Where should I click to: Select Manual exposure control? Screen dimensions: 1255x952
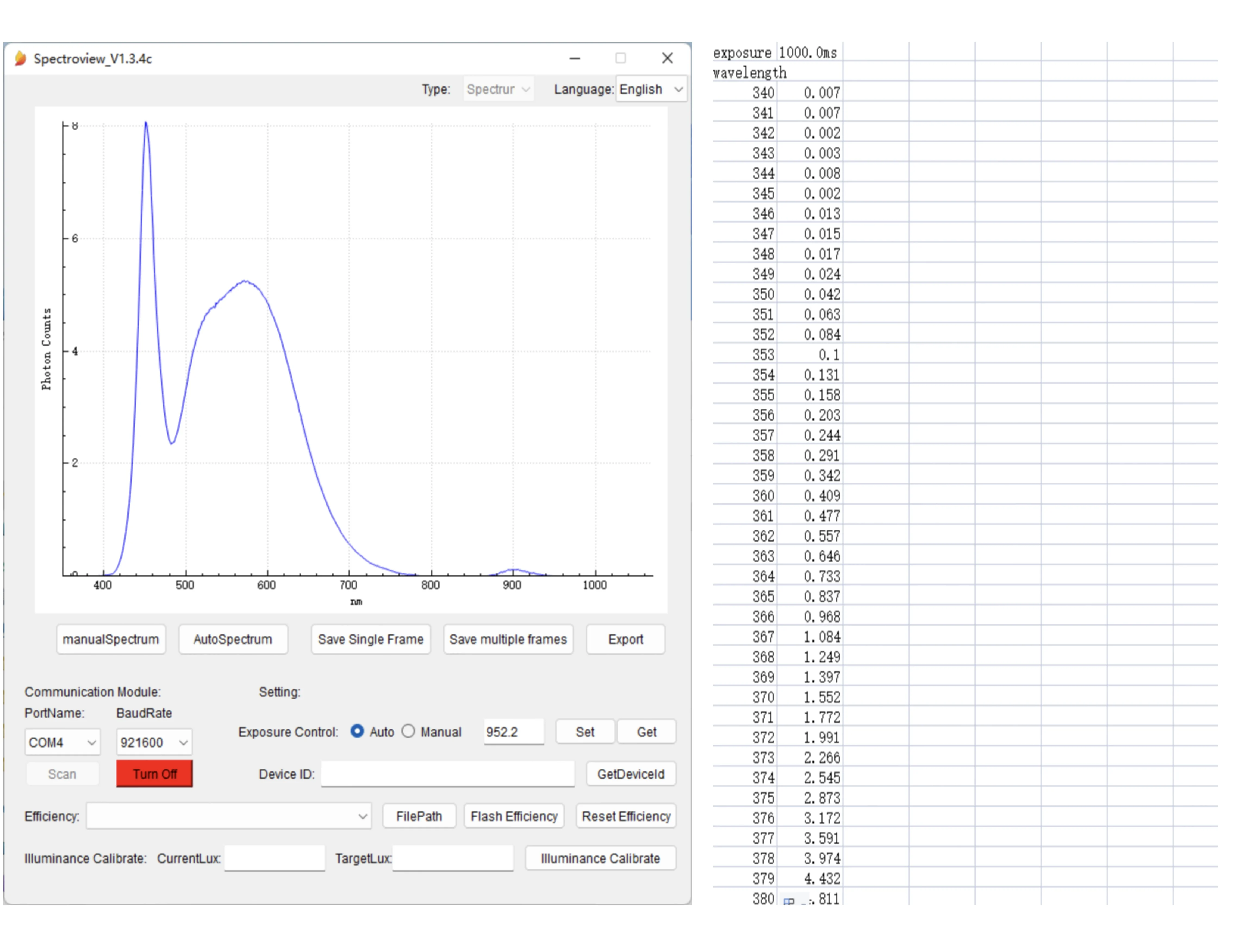coord(408,732)
